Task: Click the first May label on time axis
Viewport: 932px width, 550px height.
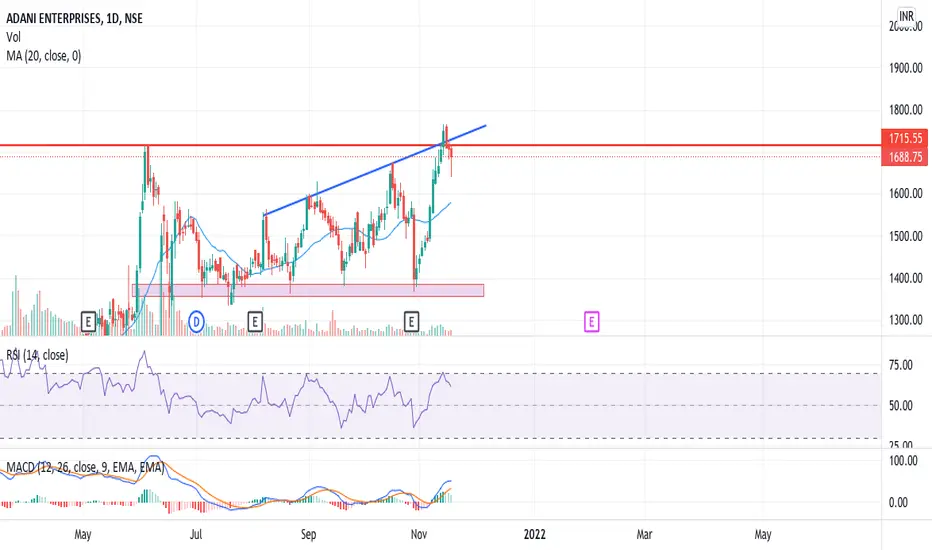Action: coord(83,535)
